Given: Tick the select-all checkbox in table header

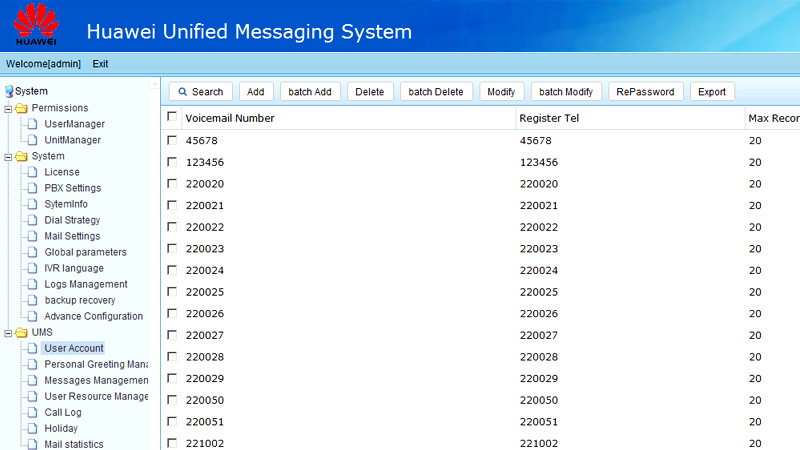Looking at the screenshot, I should pos(172,117).
